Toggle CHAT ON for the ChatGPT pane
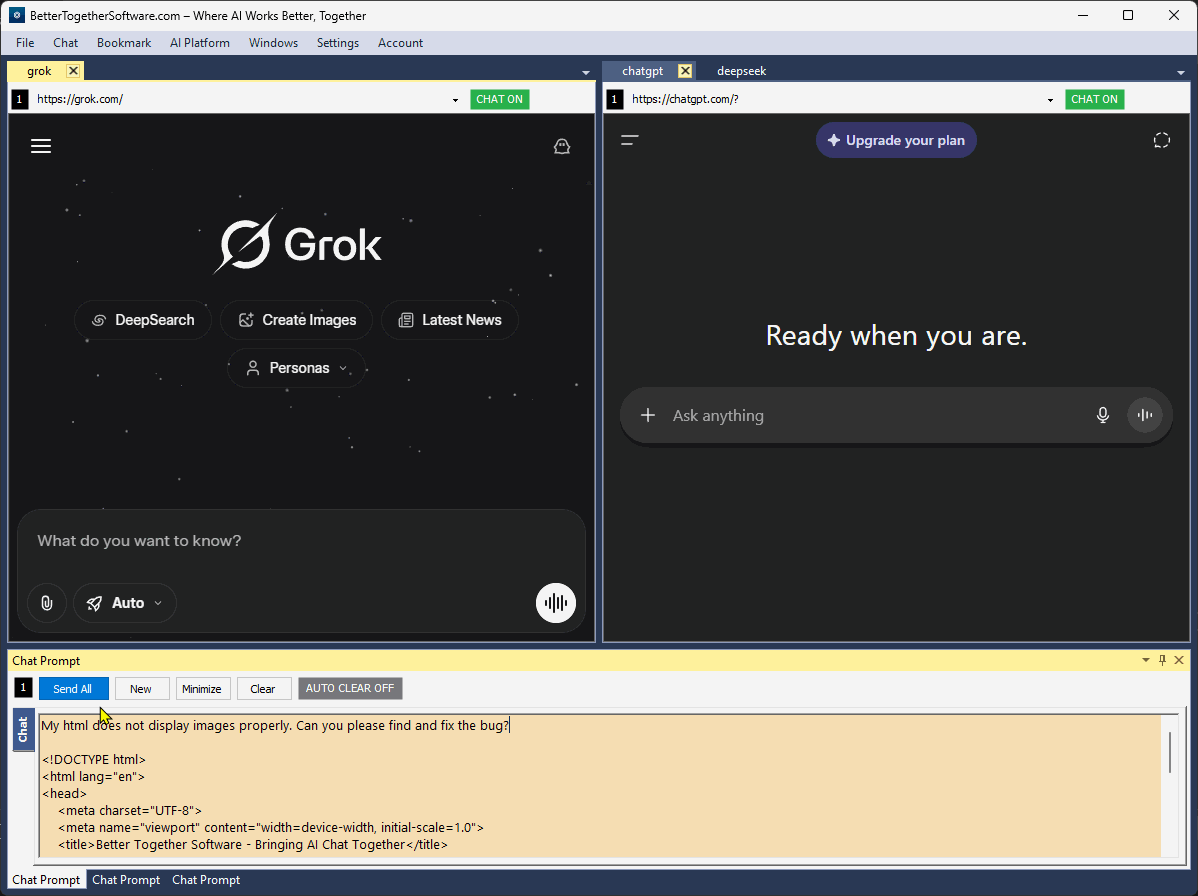Viewport: 1198px width, 896px height. coord(1094,99)
